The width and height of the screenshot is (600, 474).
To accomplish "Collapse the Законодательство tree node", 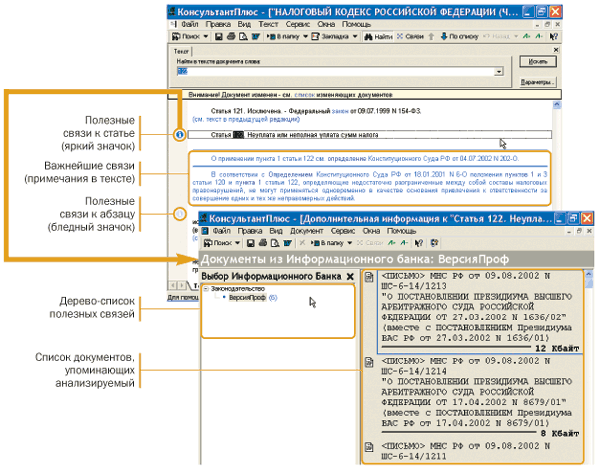I will pyautogui.click(x=206, y=289).
